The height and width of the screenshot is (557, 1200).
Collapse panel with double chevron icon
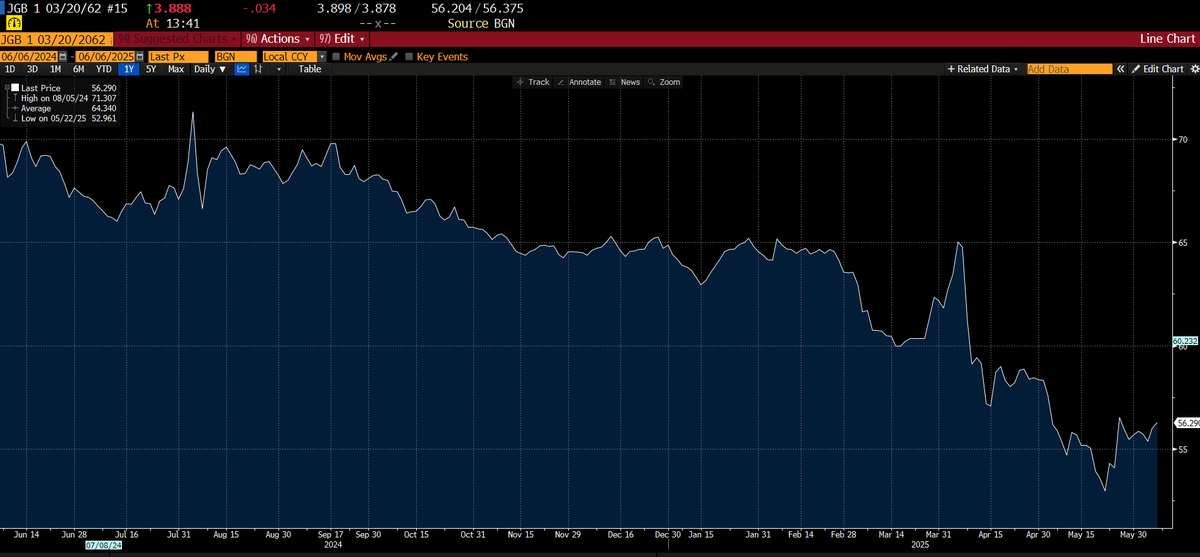pyautogui.click(x=1121, y=69)
